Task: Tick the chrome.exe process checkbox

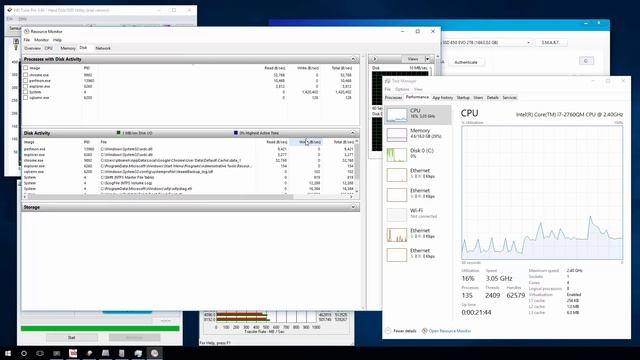Action: point(26,75)
